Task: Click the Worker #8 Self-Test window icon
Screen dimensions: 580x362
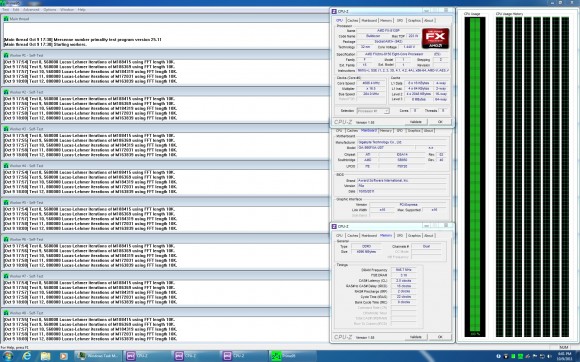Action: [x=6, y=312]
